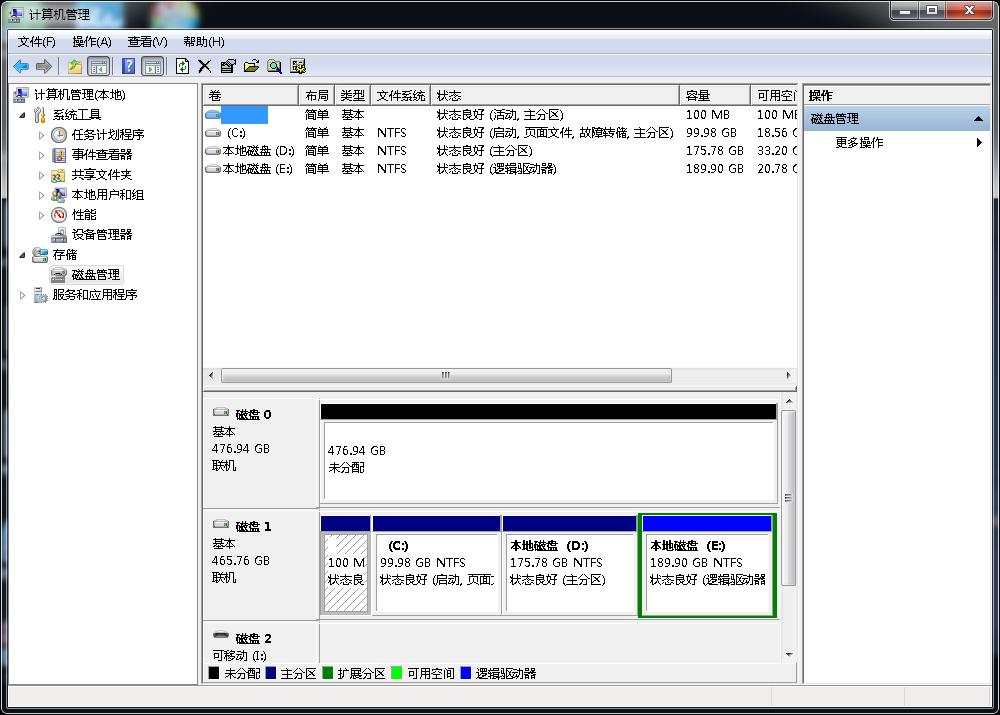Toggle the show/hide console tree toolbar button
This screenshot has height=715, width=1000.
98,66
